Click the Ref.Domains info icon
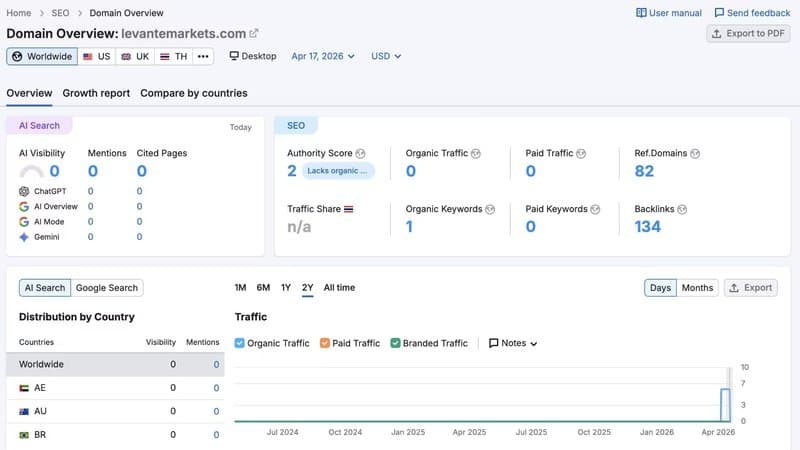Viewport: 800px width, 450px height. point(695,154)
